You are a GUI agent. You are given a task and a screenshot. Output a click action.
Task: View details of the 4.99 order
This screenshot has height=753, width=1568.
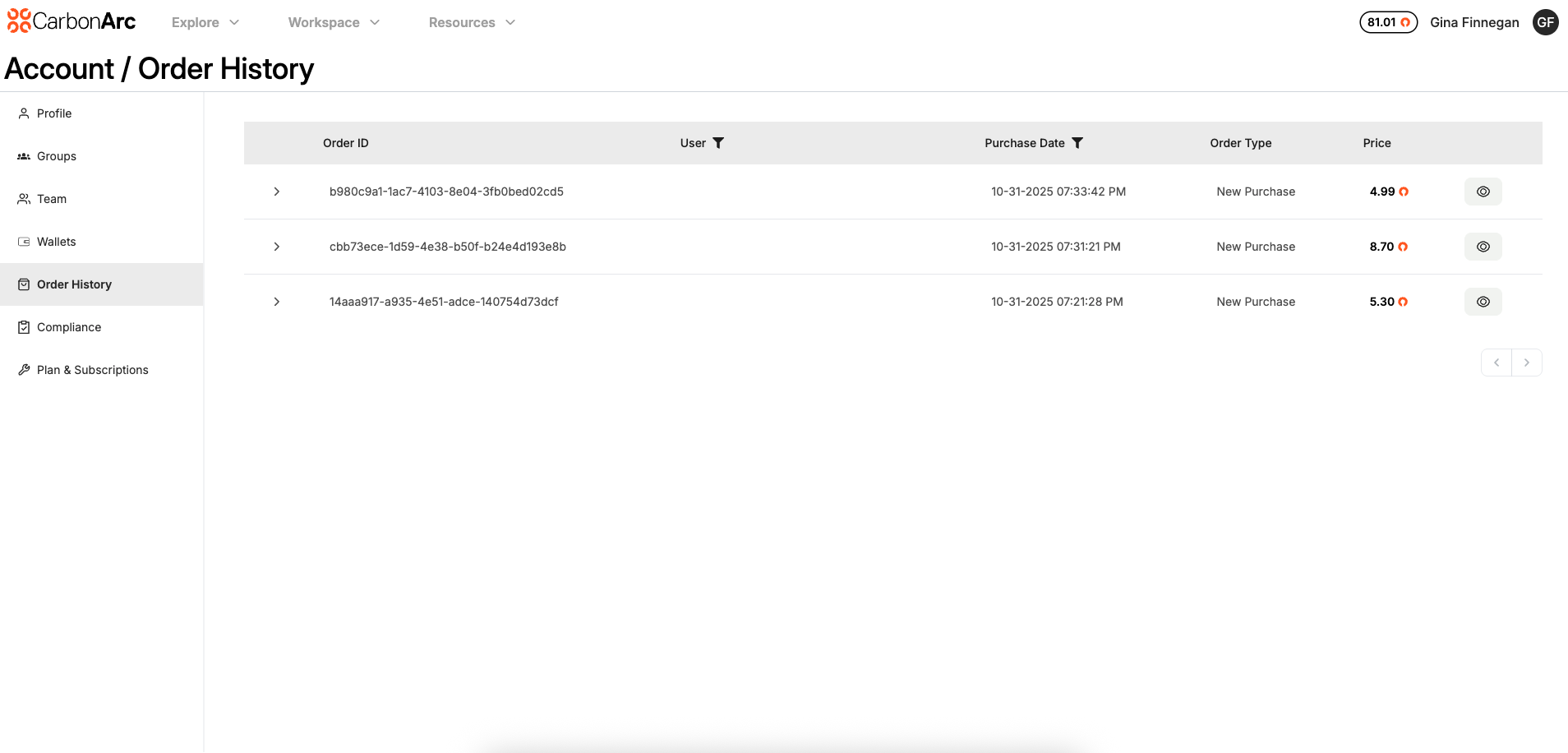coord(1483,192)
